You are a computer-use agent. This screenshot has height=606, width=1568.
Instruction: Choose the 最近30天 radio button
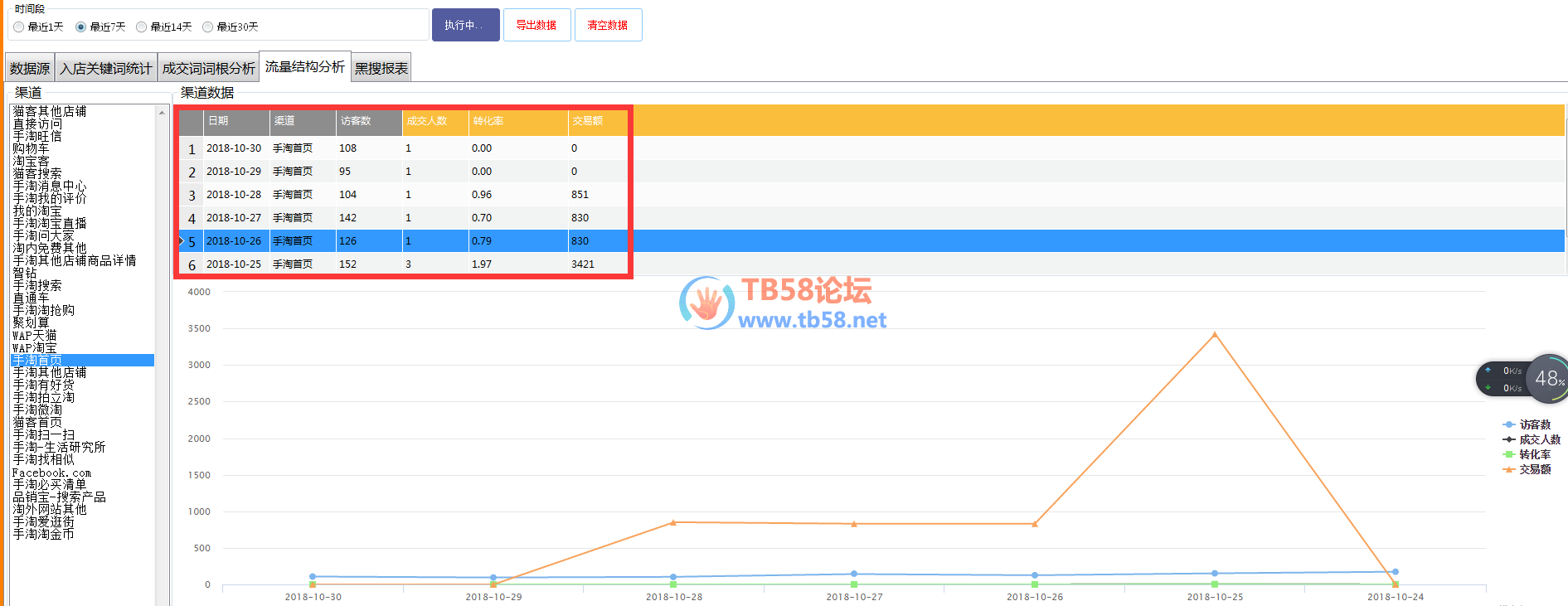(x=208, y=27)
